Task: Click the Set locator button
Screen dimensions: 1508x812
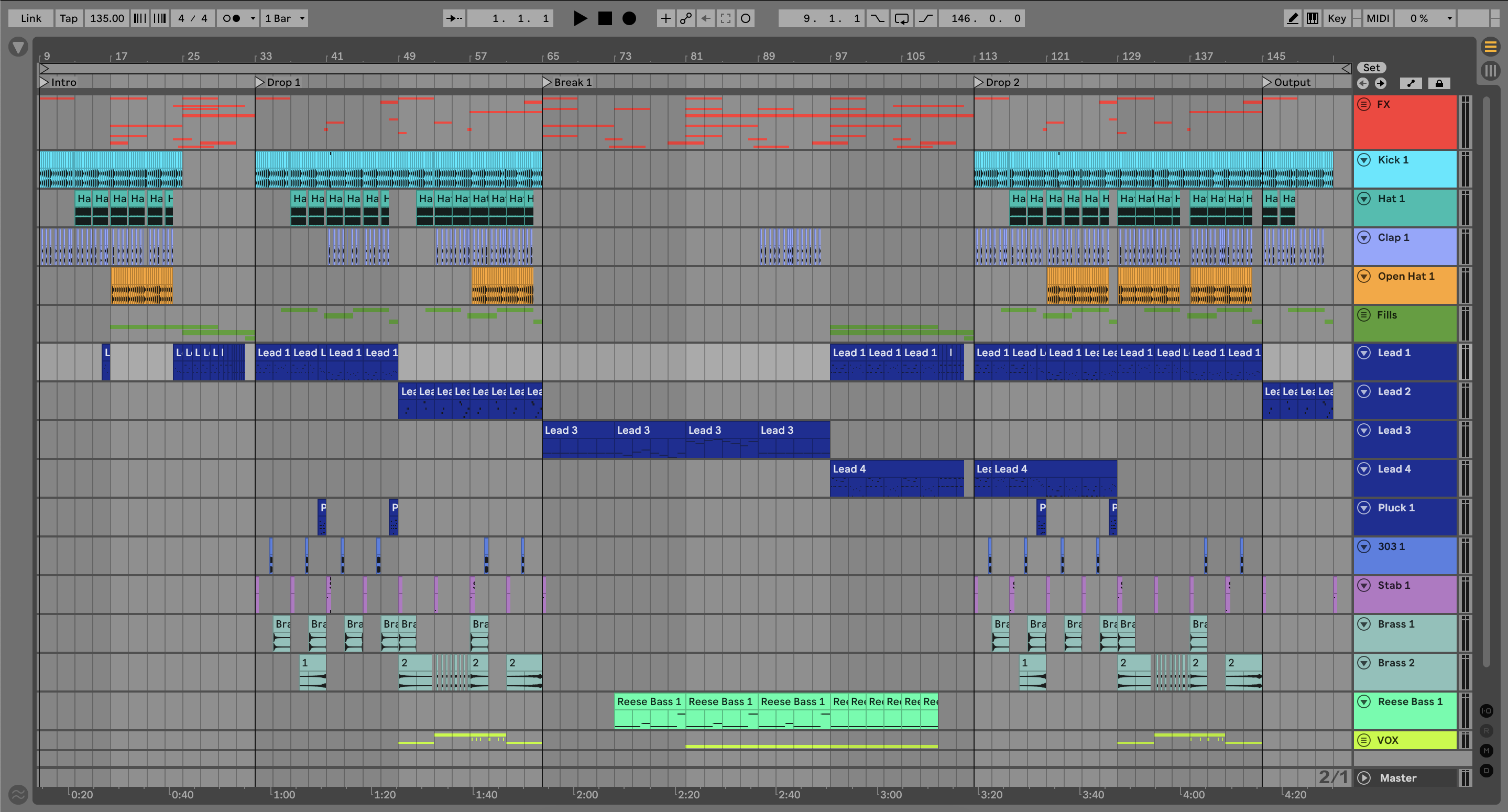Action: click(x=1372, y=68)
